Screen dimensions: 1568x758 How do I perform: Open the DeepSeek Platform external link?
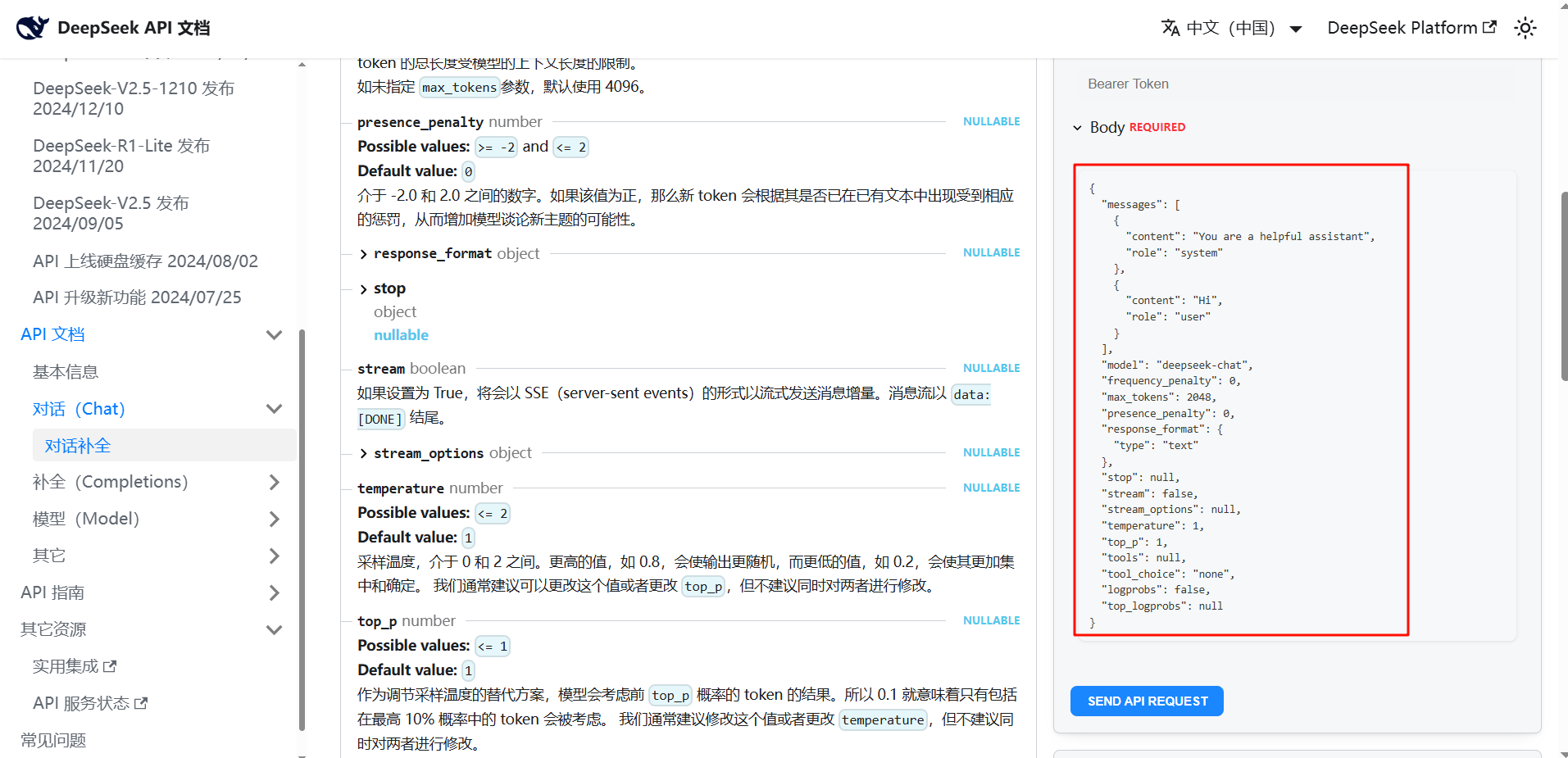[x=1411, y=28]
